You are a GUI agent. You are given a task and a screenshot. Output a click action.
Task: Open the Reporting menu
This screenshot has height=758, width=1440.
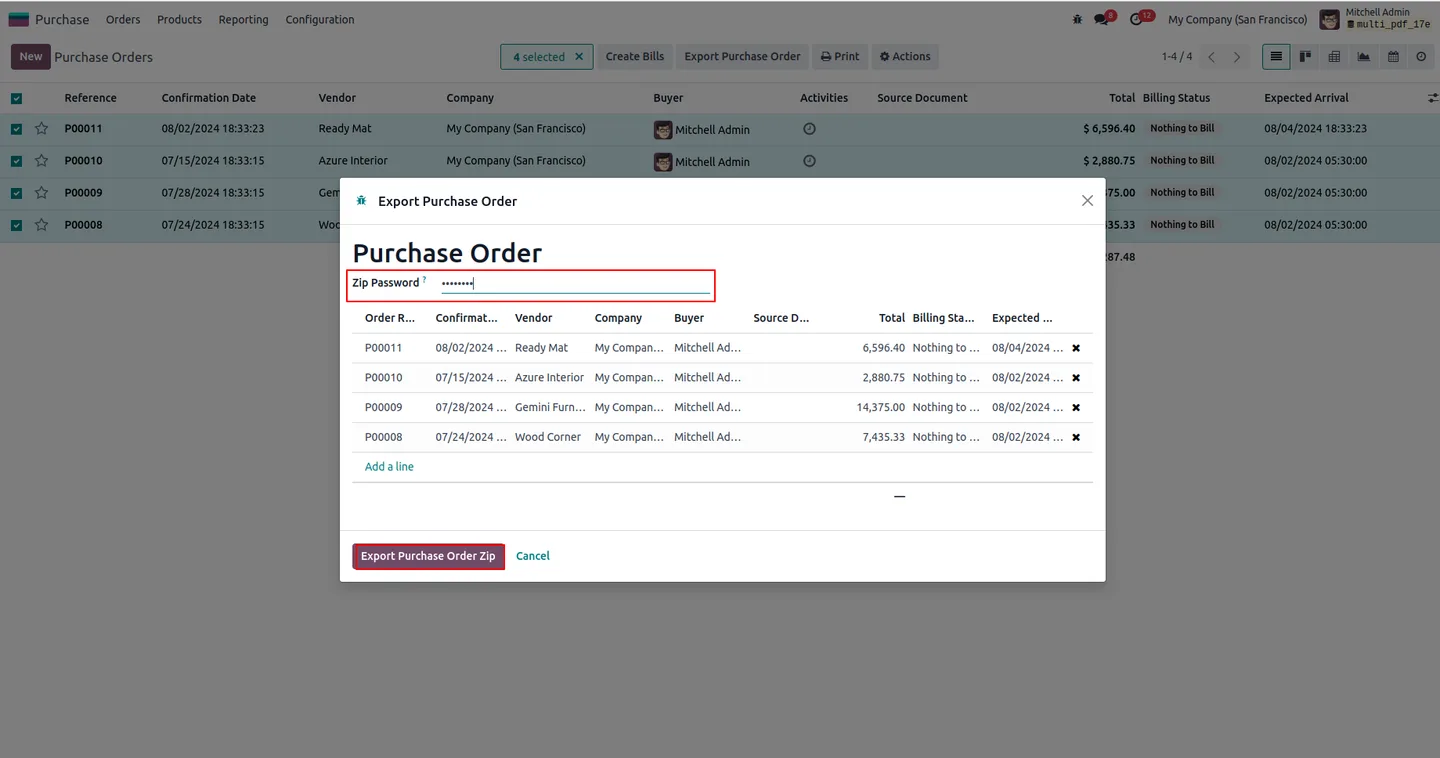tap(243, 19)
